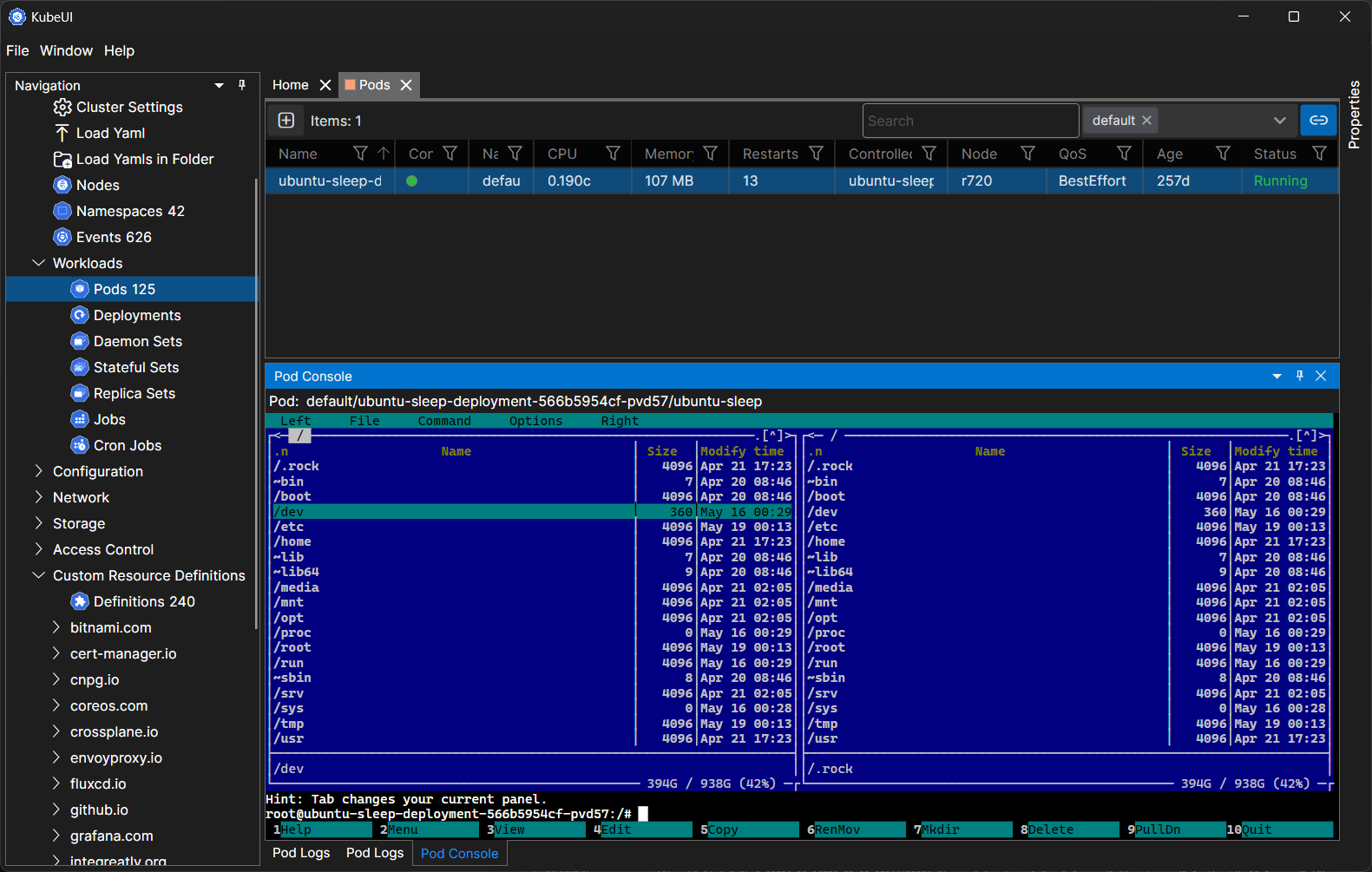The height and width of the screenshot is (872, 1372).
Task: Open the File menu
Action: [17, 50]
